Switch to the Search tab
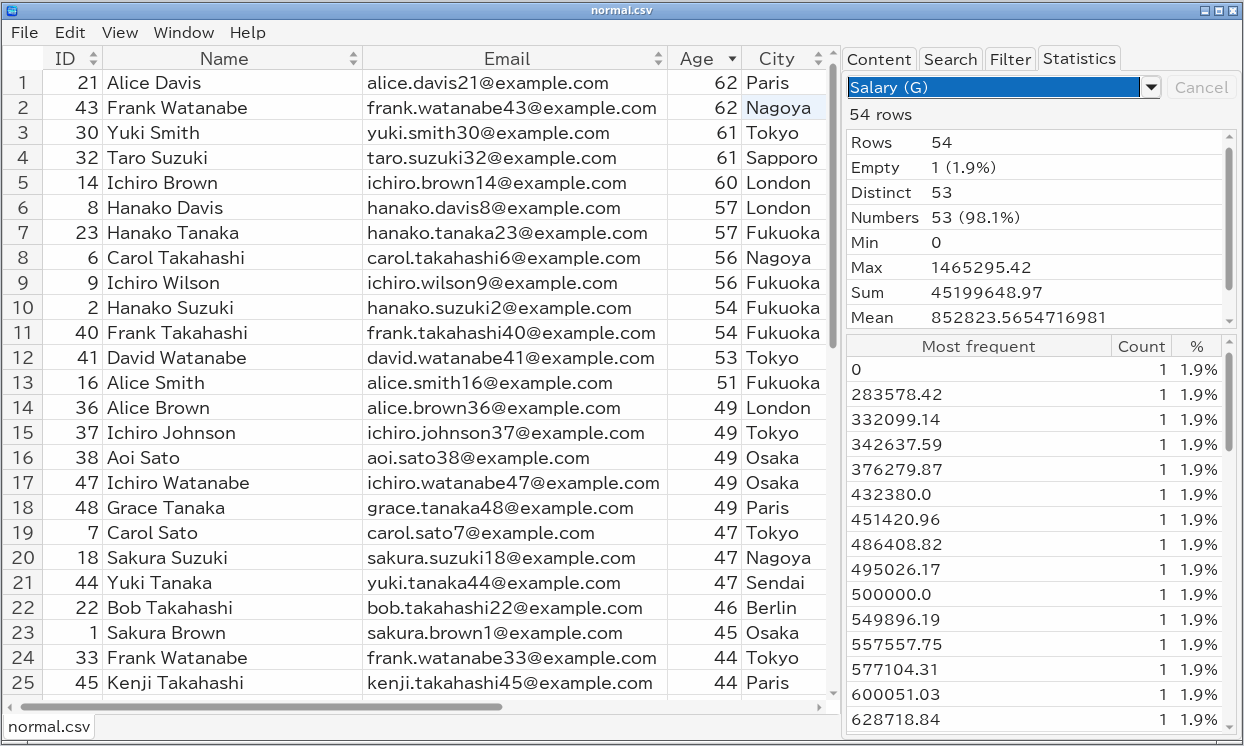 (x=950, y=60)
